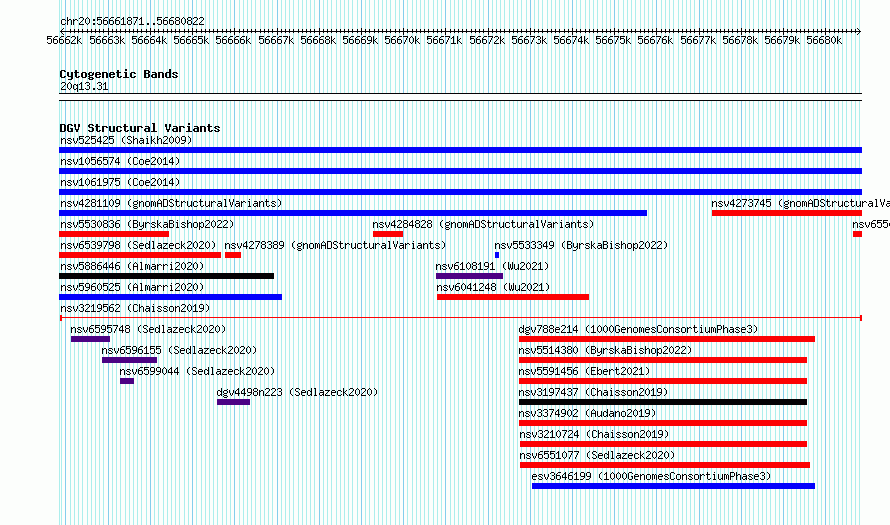Click the thin red nsv3219562 variant line
This screenshot has height=525, width=890.
click(460, 318)
